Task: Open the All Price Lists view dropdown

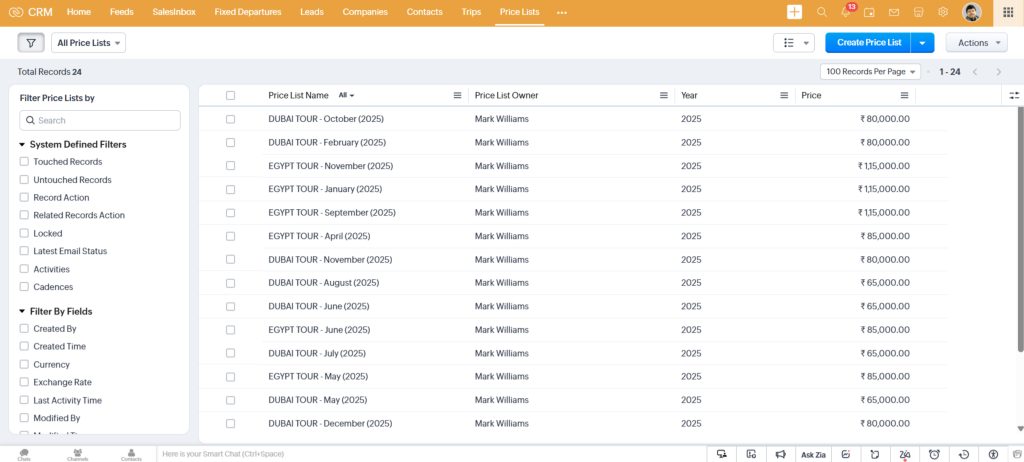Action: click(x=88, y=42)
